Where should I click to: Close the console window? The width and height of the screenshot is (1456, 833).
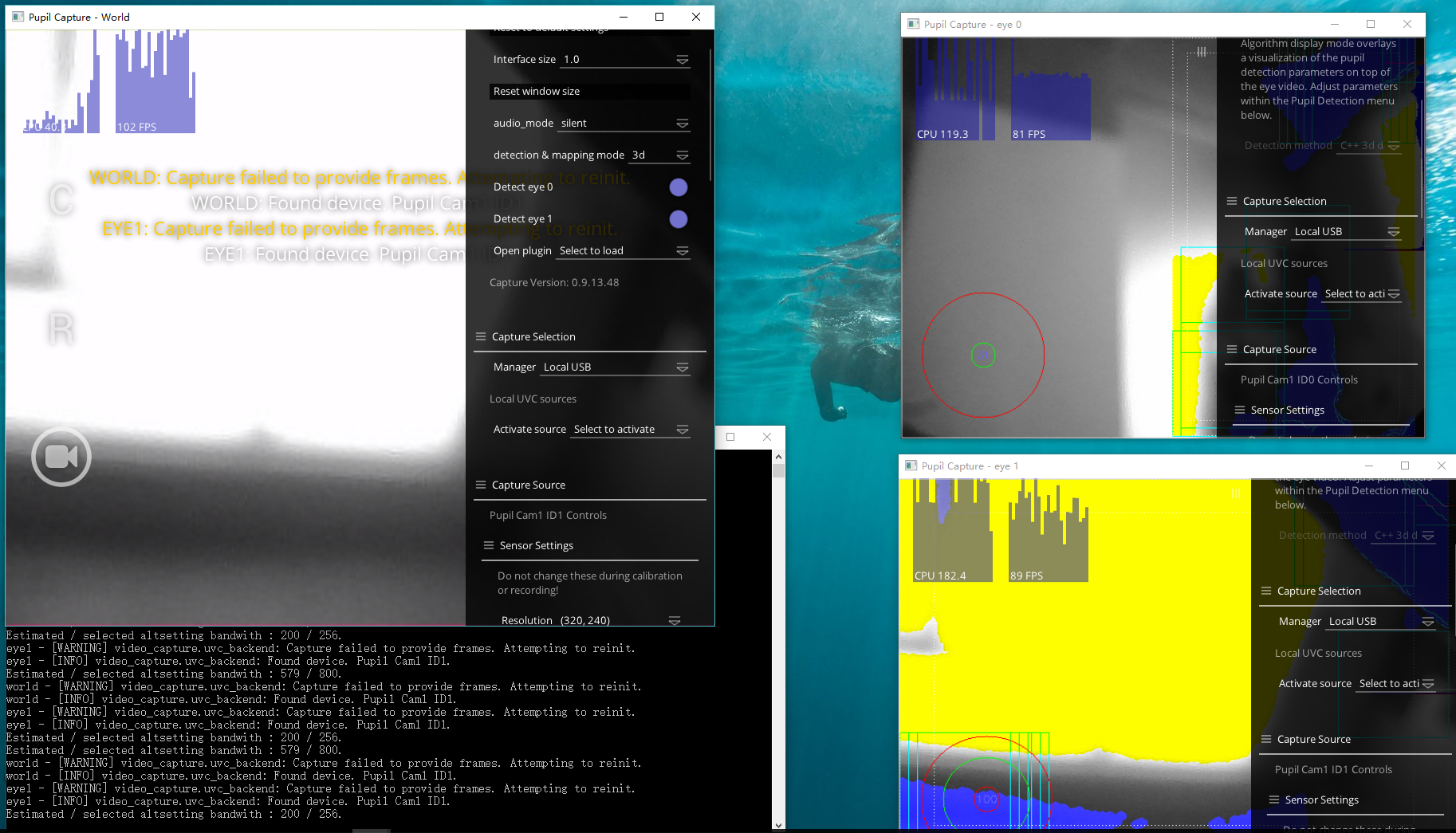click(x=767, y=437)
